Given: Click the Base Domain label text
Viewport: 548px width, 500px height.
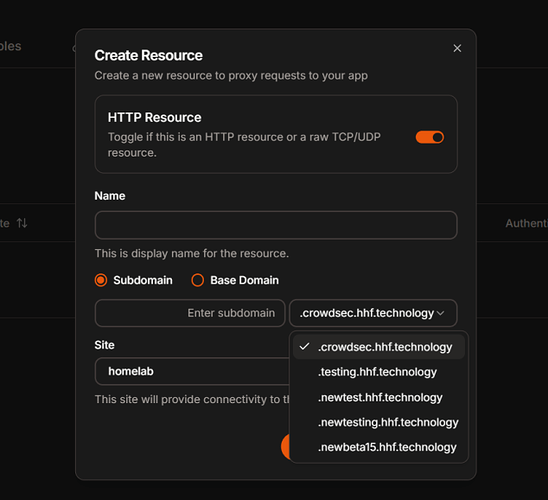Looking at the screenshot, I should coord(245,280).
